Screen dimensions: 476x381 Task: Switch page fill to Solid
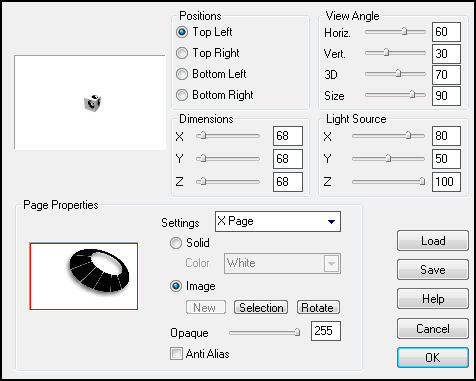click(176, 243)
